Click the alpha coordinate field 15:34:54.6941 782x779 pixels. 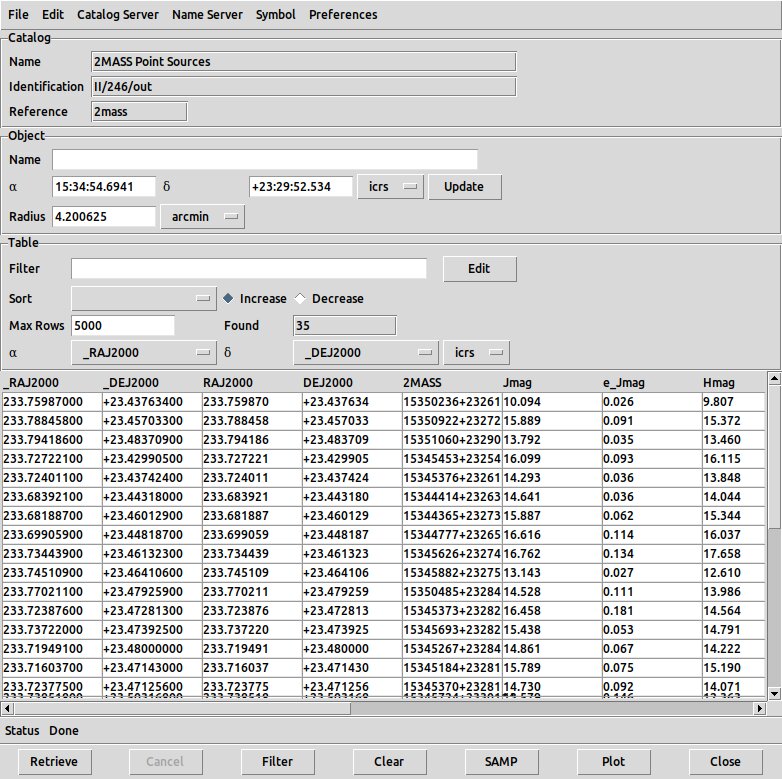click(x=104, y=187)
